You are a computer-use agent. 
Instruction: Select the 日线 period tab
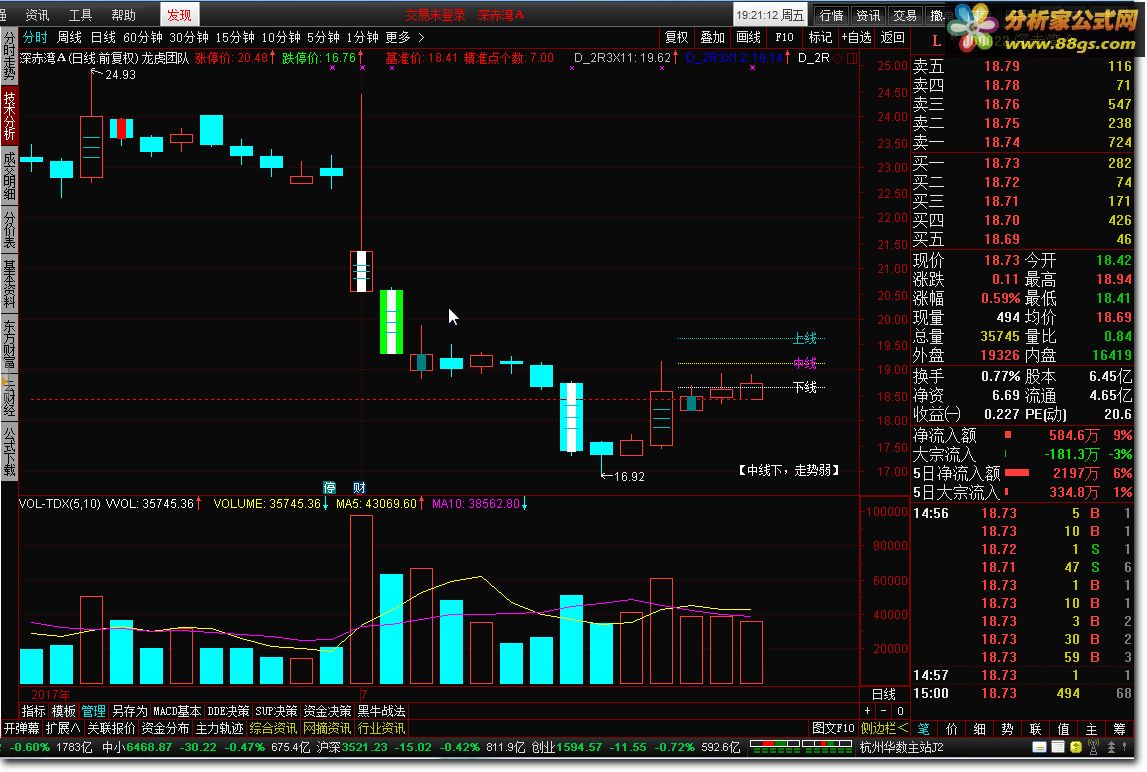coord(103,37)
